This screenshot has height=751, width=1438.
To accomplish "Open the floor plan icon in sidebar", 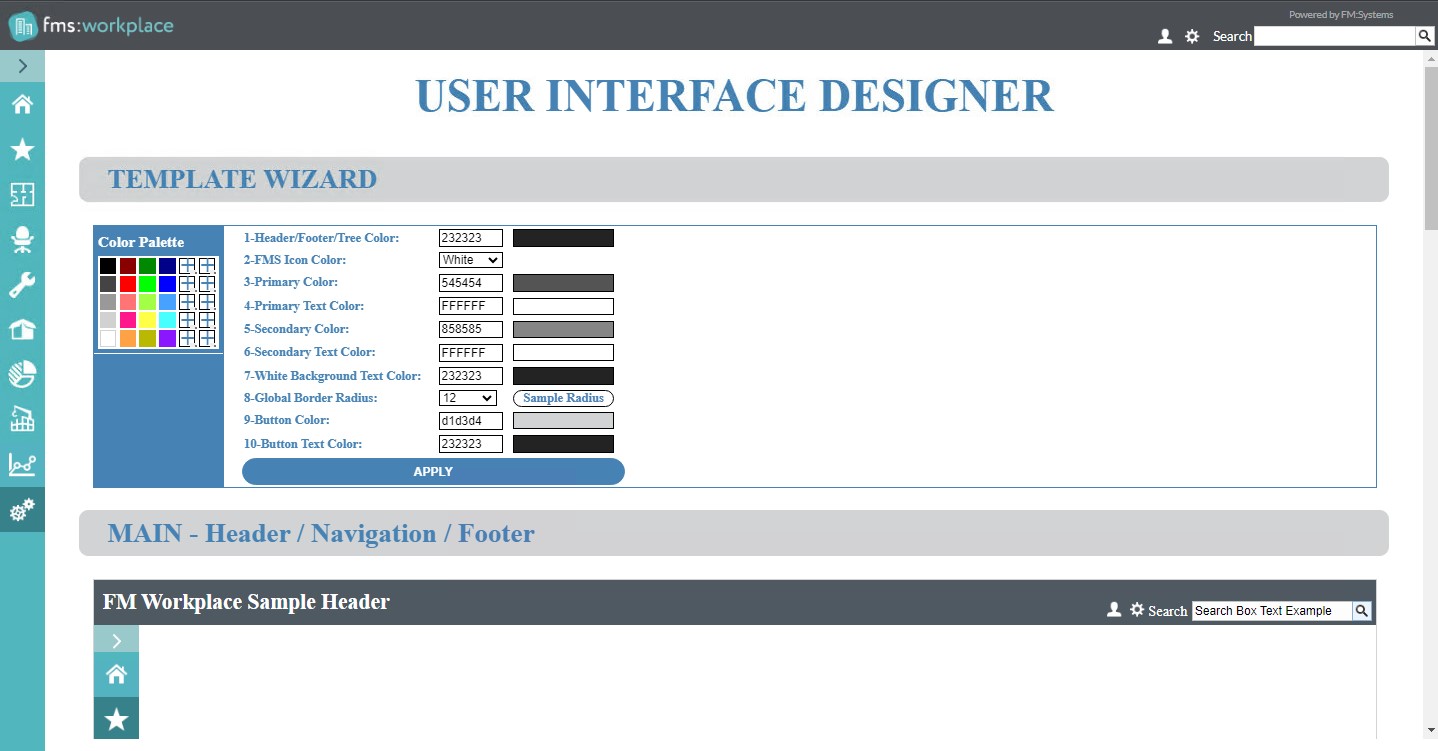I will (x=22, y=194).
